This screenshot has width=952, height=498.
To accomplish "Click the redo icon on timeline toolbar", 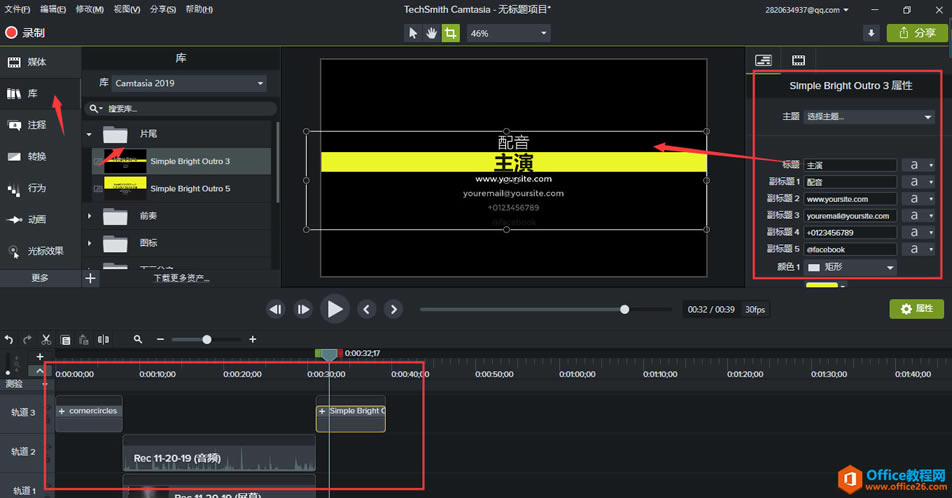I will [27, 339].
